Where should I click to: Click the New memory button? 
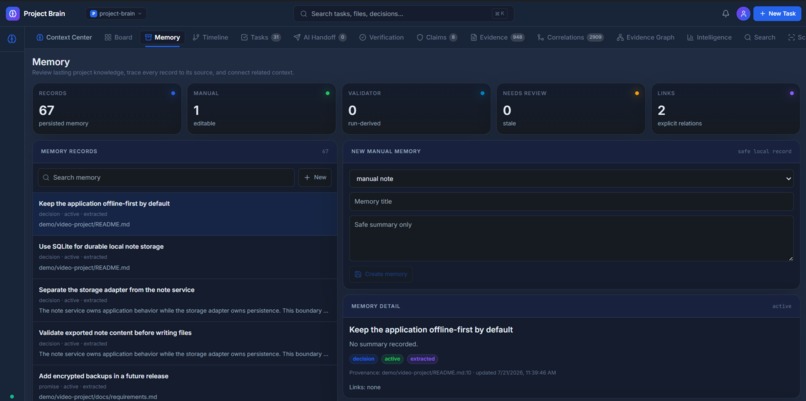point(315,177)
